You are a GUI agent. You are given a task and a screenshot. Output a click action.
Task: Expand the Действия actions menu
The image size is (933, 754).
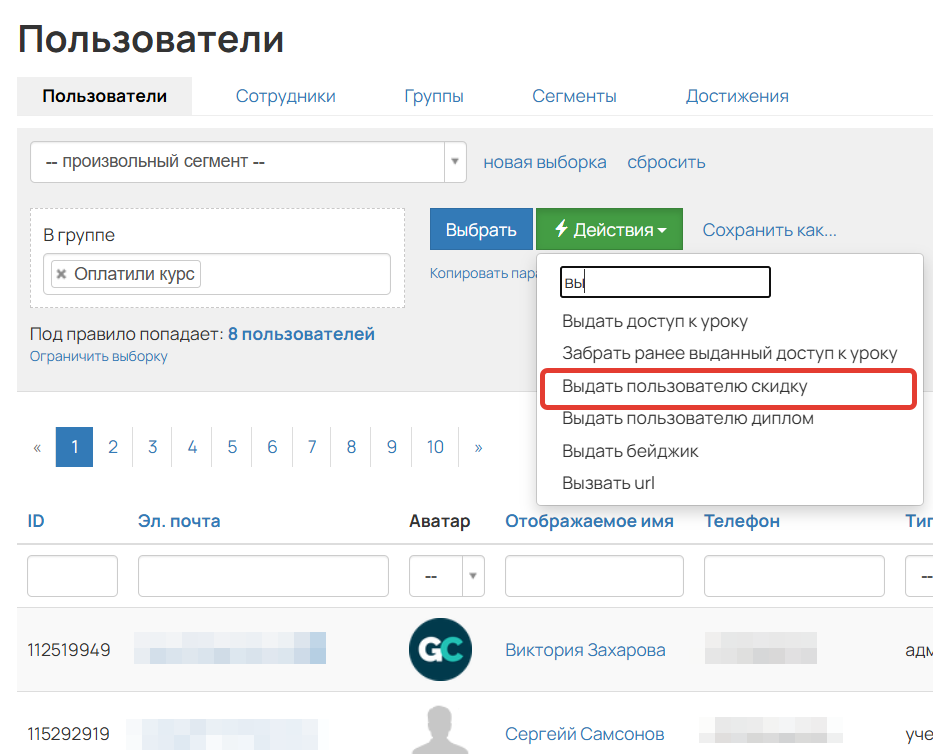[x=609, y=229]
